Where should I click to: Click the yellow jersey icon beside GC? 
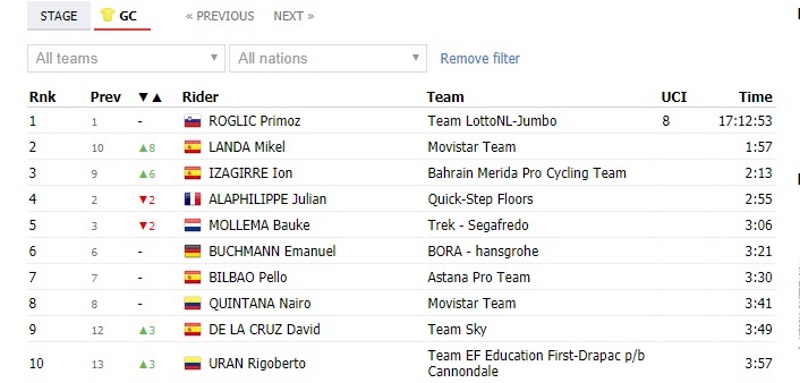click(107, 15)
